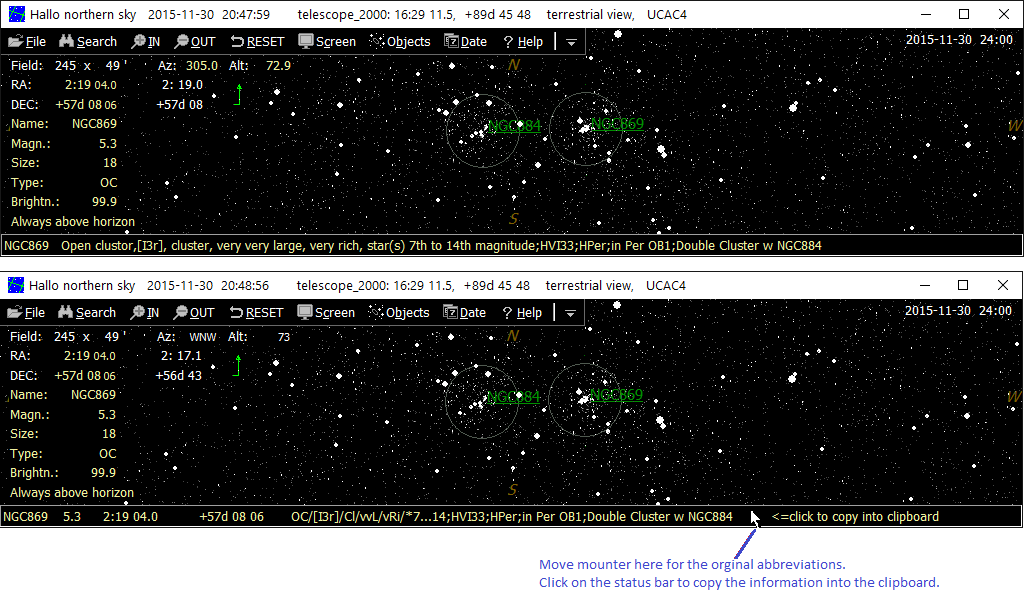The image size is (1024, 595).
Task: Maximize the upper Hallo northern sky window
Action: coord(963,14)
